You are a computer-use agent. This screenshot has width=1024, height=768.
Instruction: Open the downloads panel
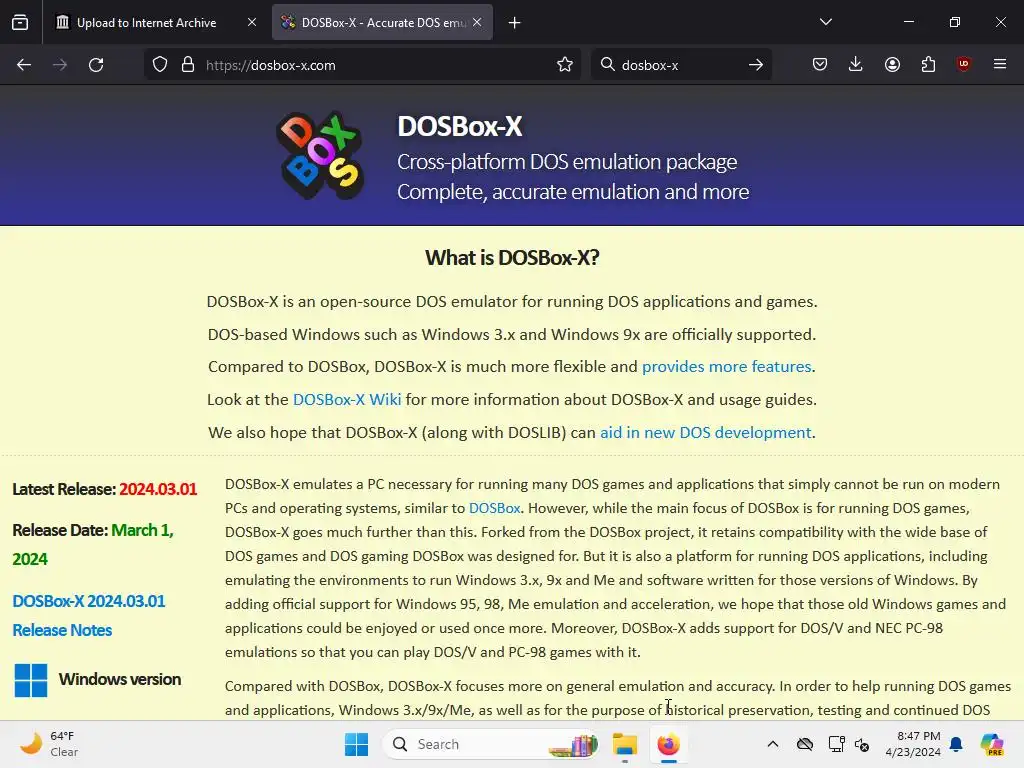click(x=856, y=64)
